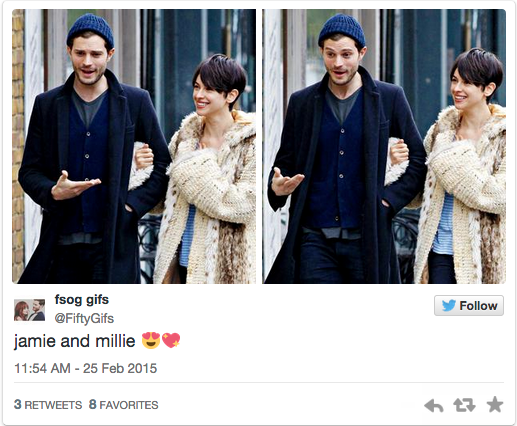Click the @FiftyGifs handle

tap(84, 318)
